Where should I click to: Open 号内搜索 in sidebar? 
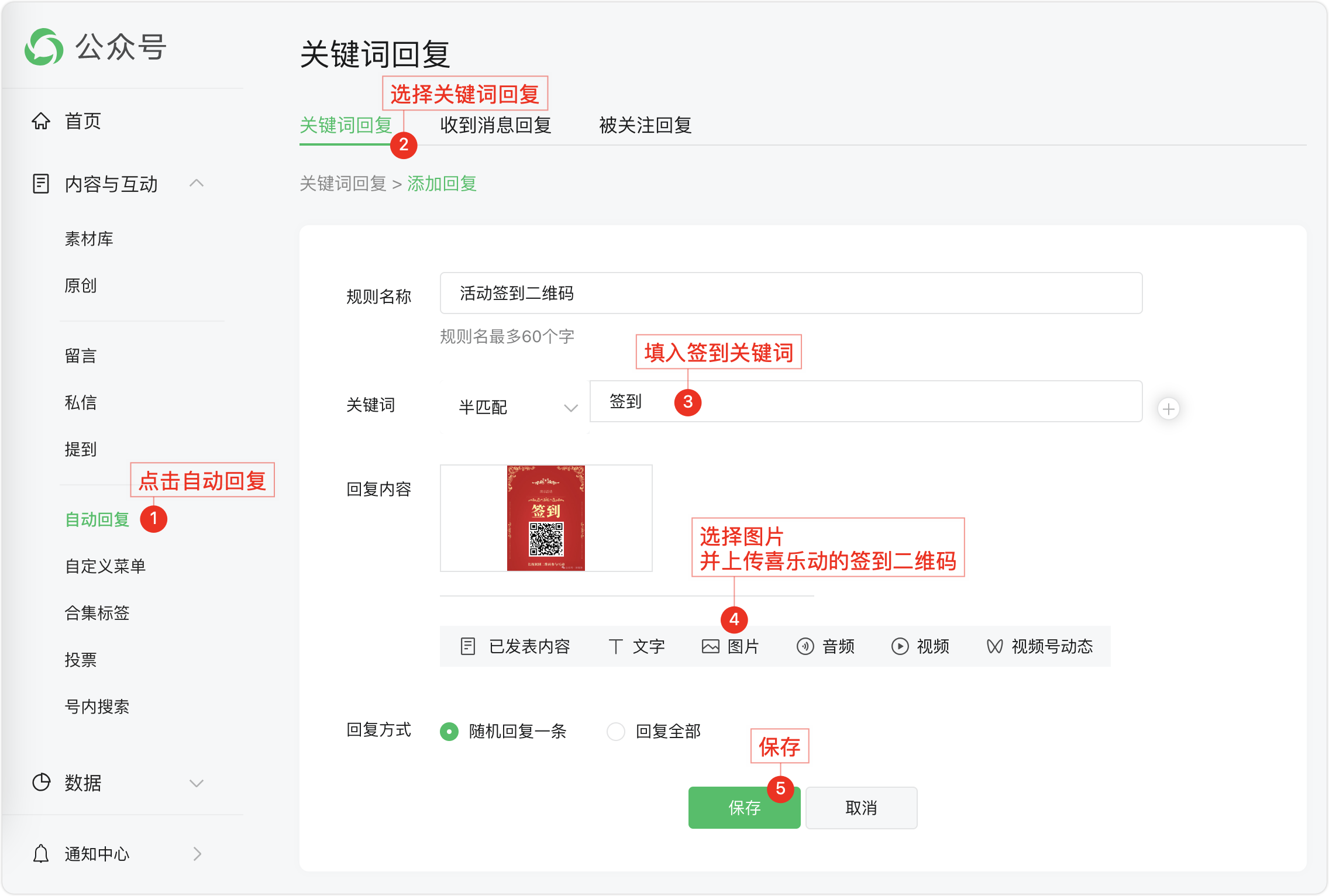[x=97, y=707]
